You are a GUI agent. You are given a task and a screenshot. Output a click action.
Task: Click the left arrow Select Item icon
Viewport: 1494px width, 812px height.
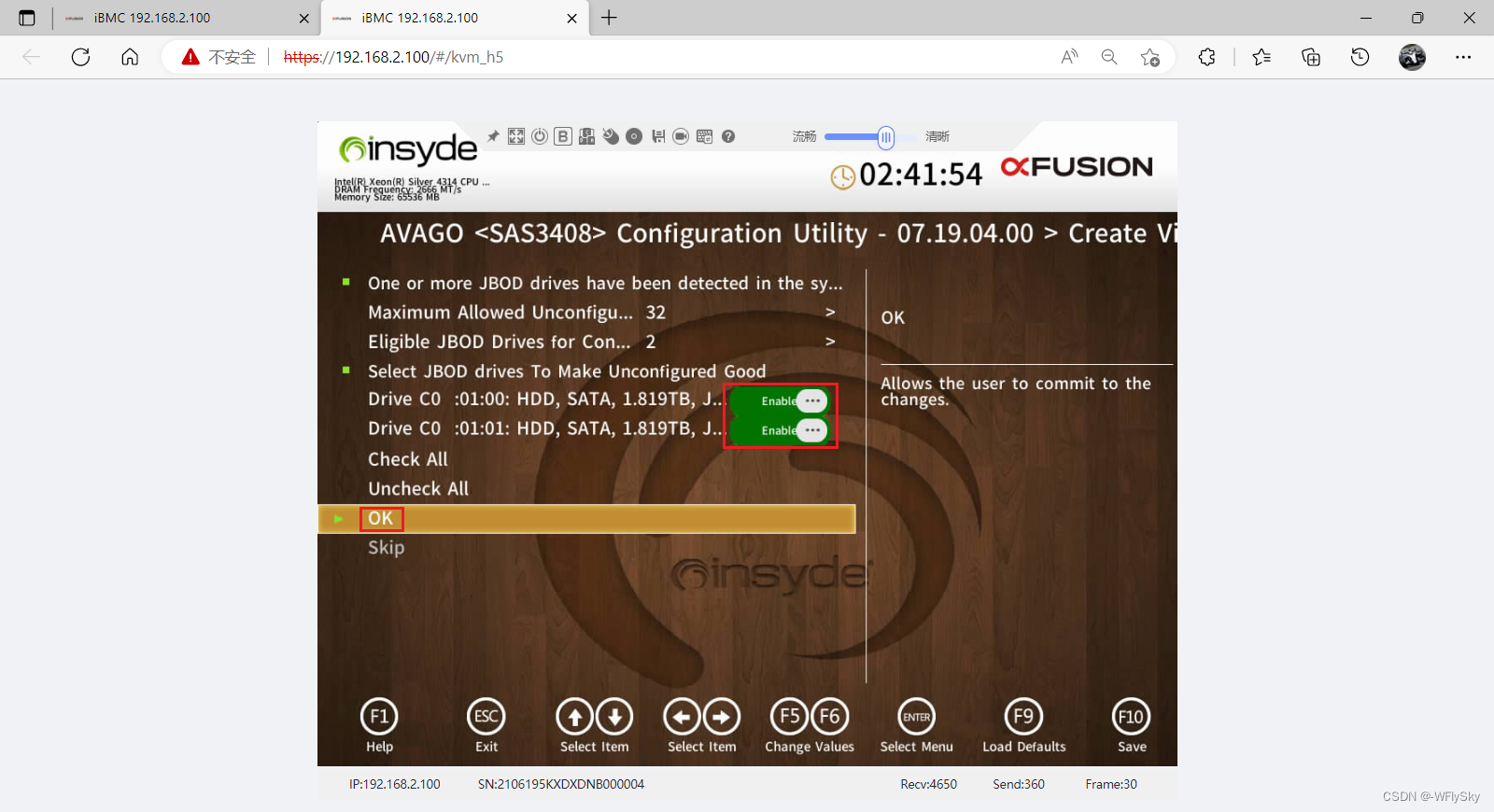(683, 717)
